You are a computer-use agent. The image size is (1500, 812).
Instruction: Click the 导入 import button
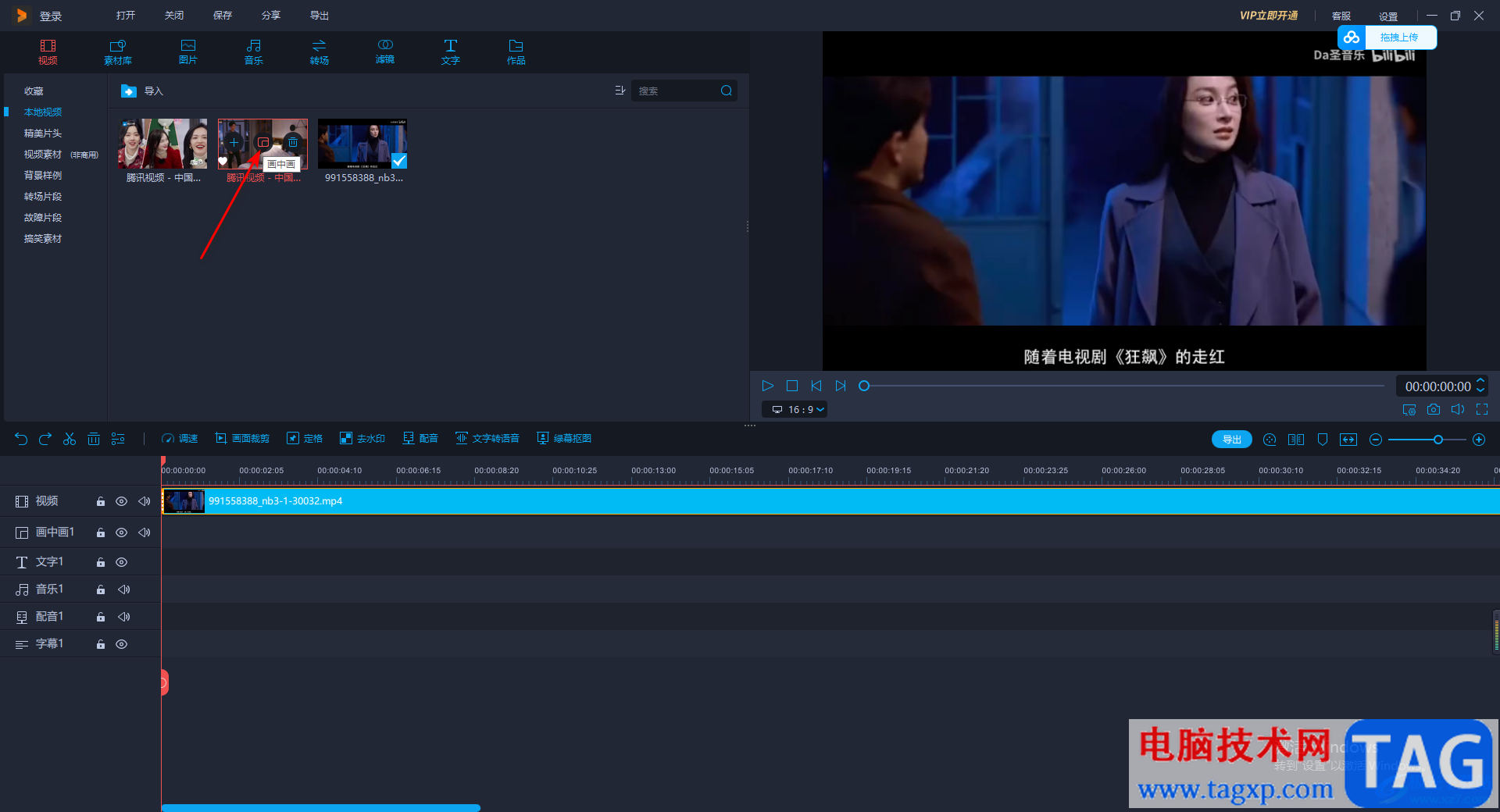(x=142, y=91)
